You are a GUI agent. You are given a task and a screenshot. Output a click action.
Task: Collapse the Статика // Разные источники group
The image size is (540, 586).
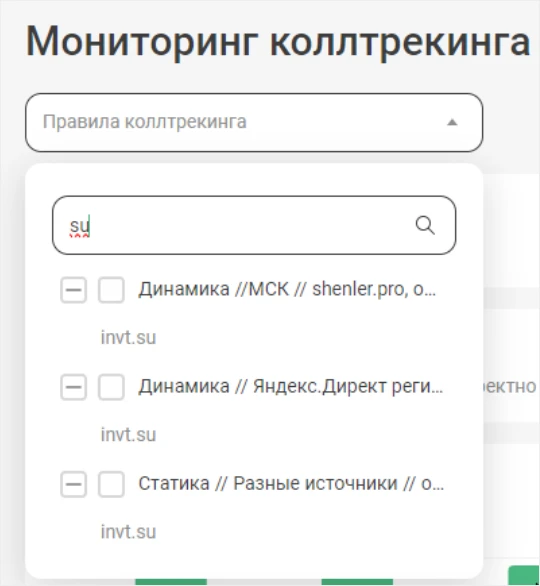click(74, 484)
